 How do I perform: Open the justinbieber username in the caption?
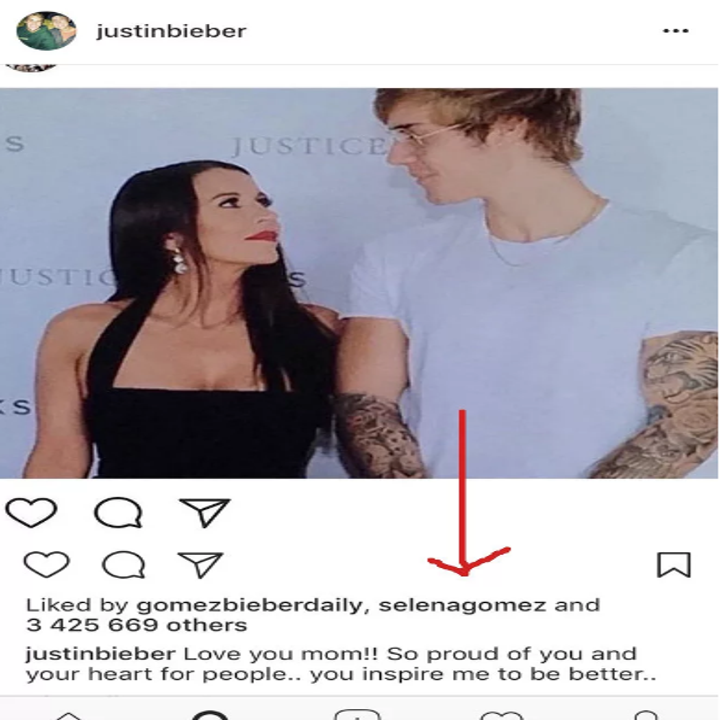100,654
